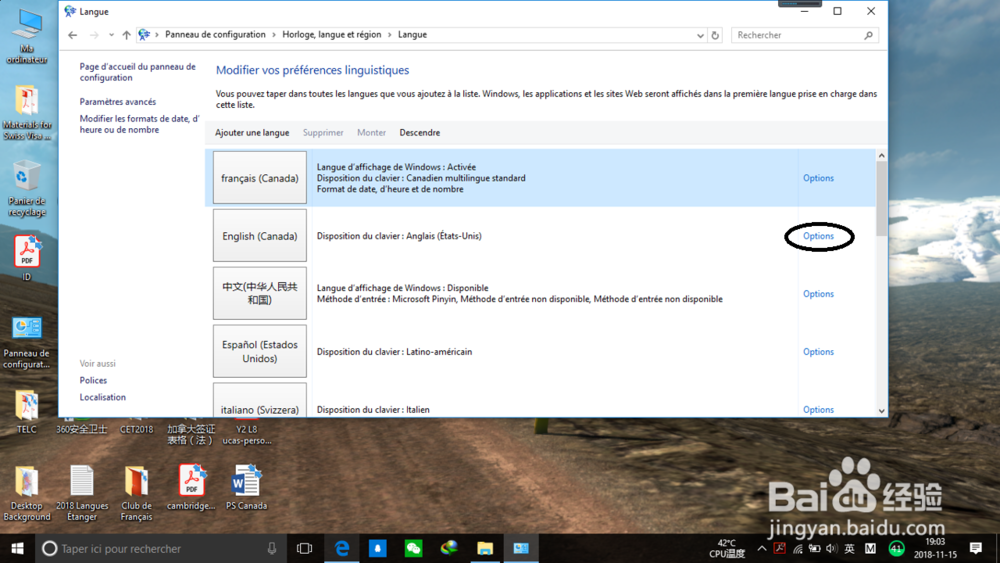Click the Taper ici pour rechercher box
This screenshot has width=1000, height=563.
(159, 548)
